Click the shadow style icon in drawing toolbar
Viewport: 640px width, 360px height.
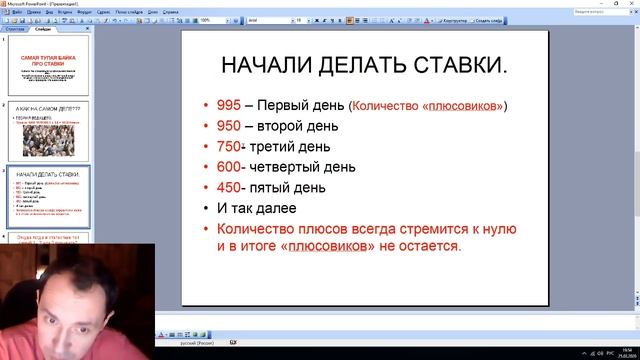click(x=195, y=335)
